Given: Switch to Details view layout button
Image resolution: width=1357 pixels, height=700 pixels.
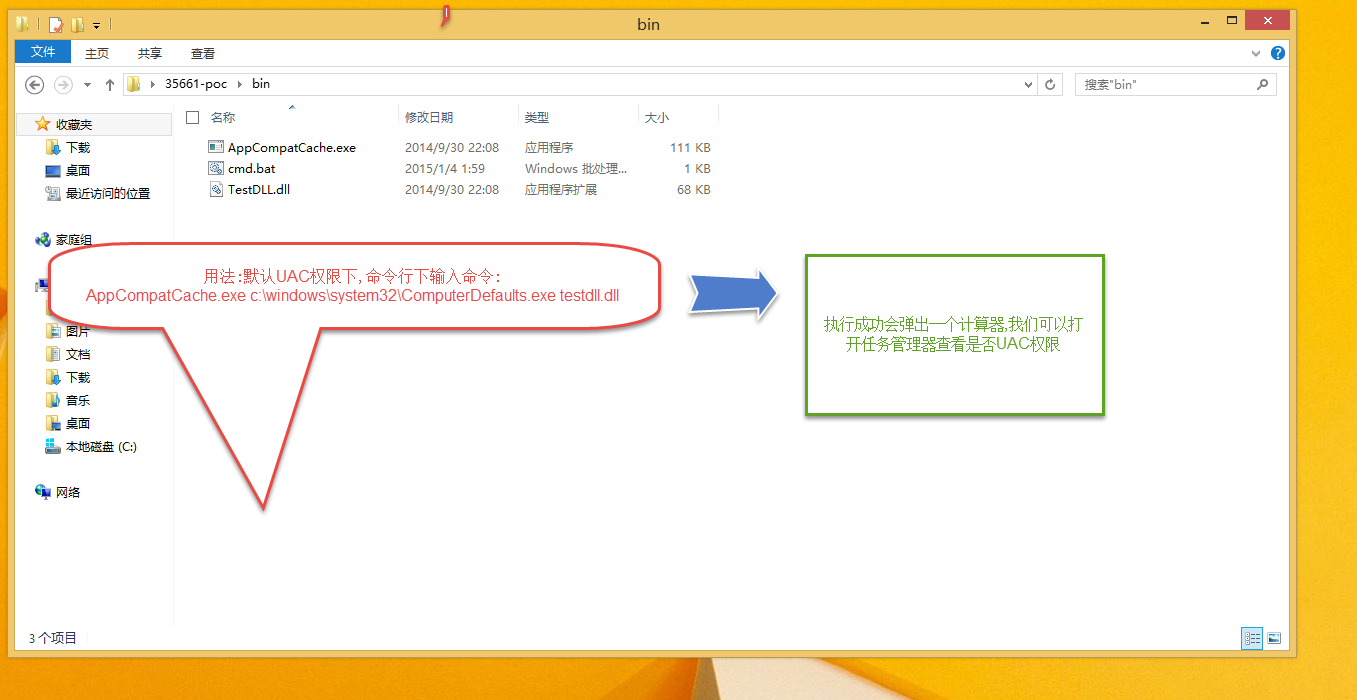Looking at the screenshot, I should click(x=1252, y=638).
